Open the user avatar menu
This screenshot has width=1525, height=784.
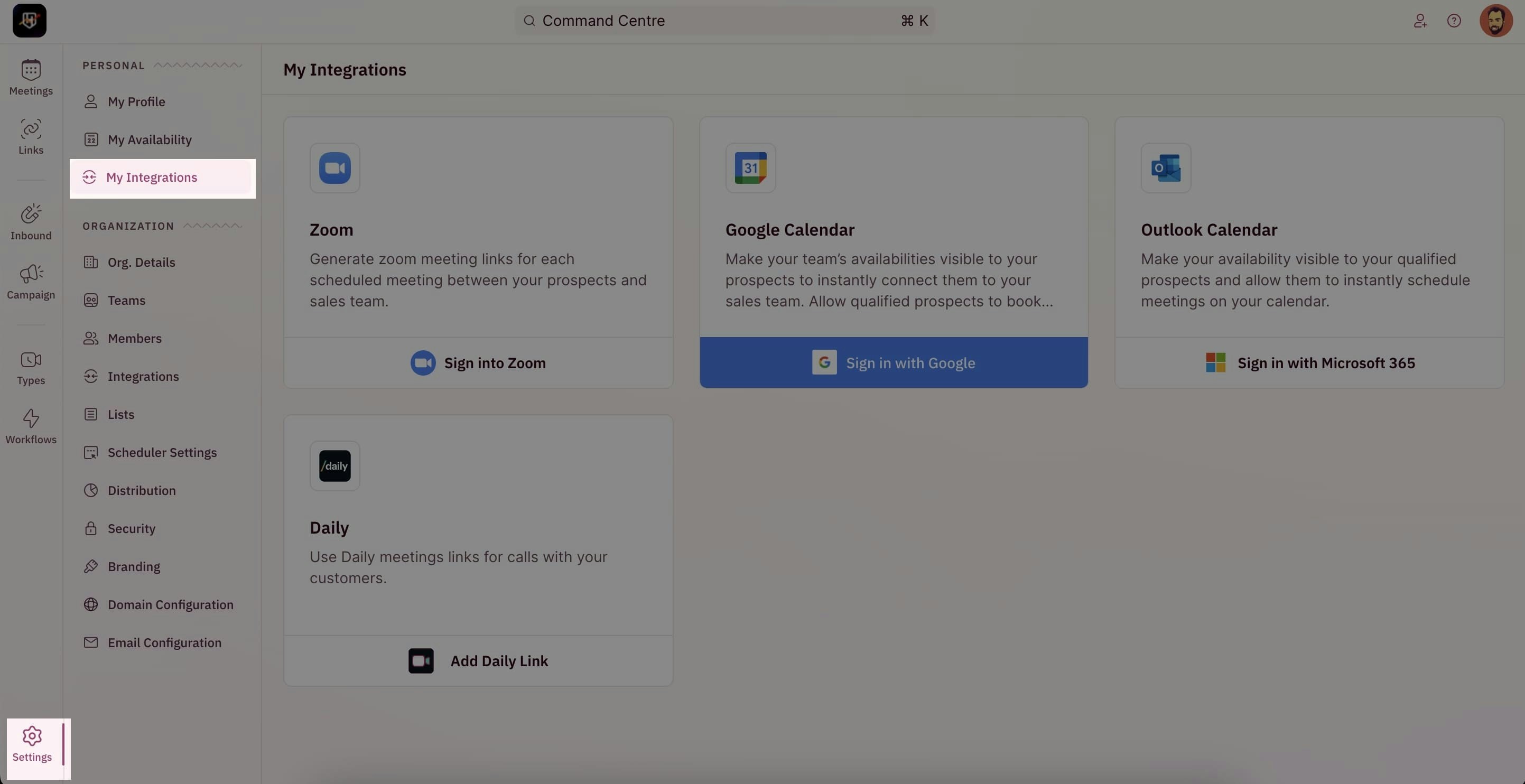coord(1496,21)
